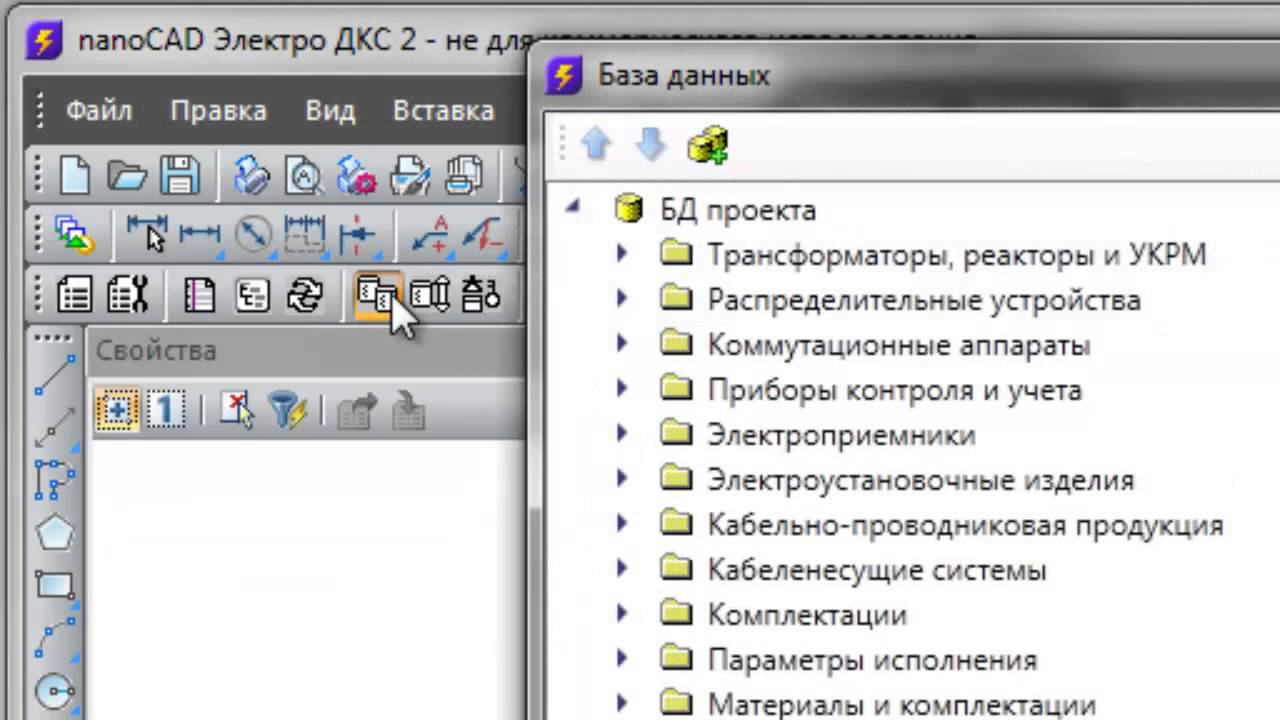Click the blue up arrow in База данных
The image size is (1280, 720).
[596, 146]
